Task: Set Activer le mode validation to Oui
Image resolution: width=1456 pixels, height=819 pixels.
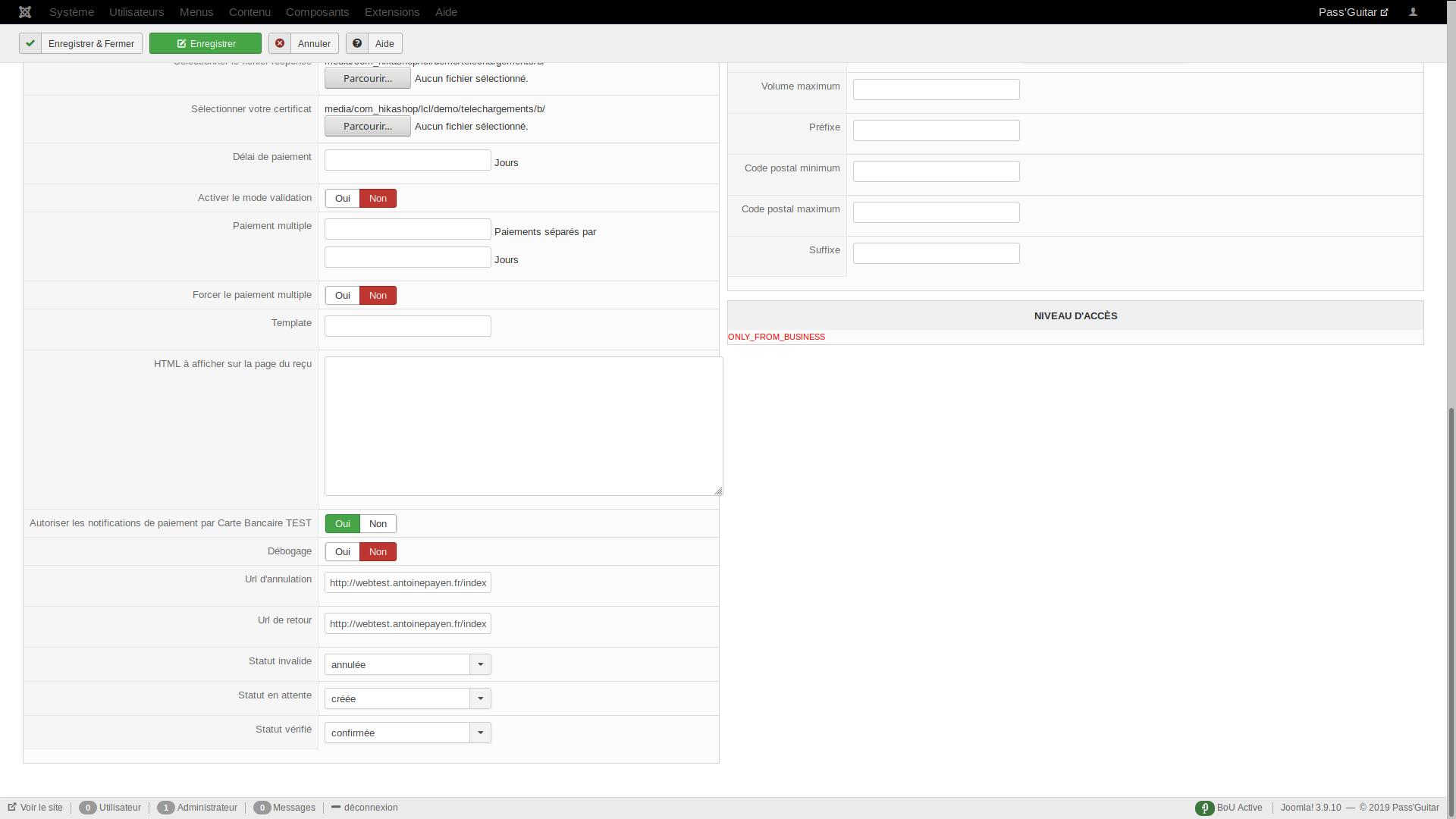Action: click(343, 199)
